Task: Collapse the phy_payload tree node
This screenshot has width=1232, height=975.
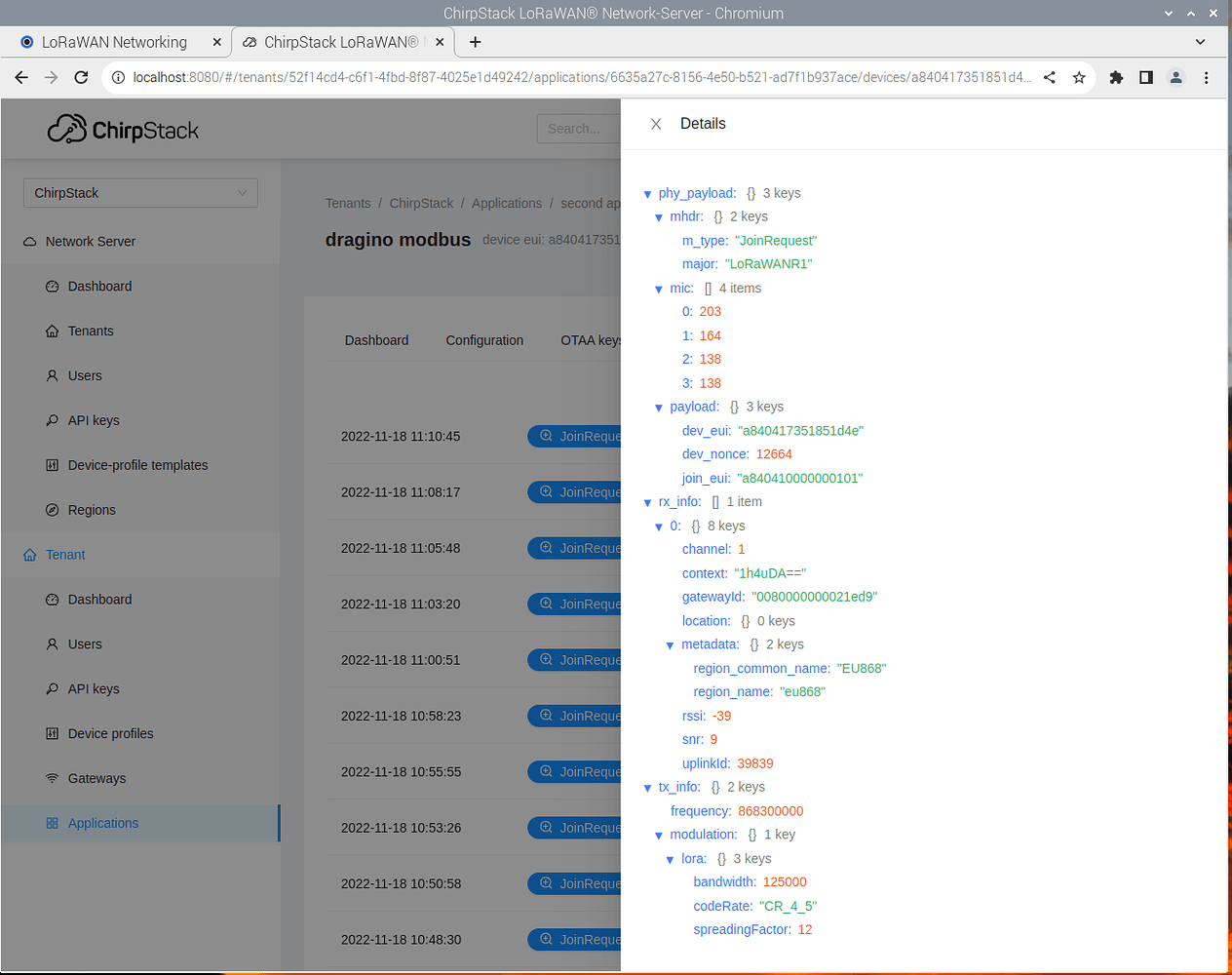Action: click(x=647, y=193)
